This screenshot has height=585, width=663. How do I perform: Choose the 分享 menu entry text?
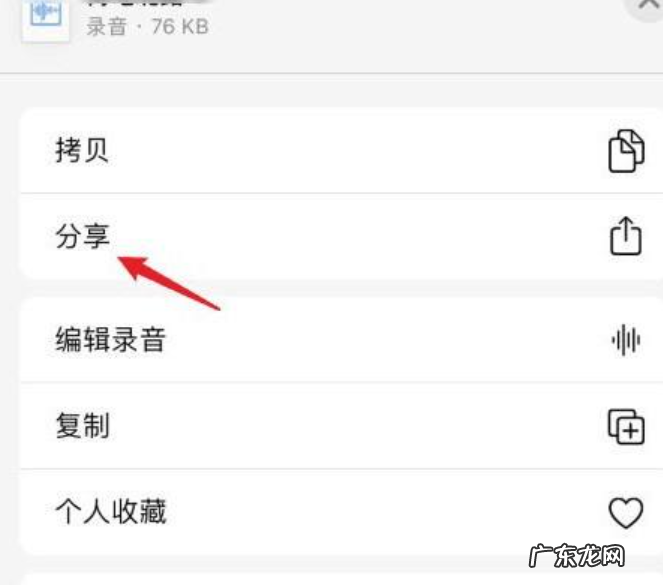pyautogui.click(x=82, y=236)
